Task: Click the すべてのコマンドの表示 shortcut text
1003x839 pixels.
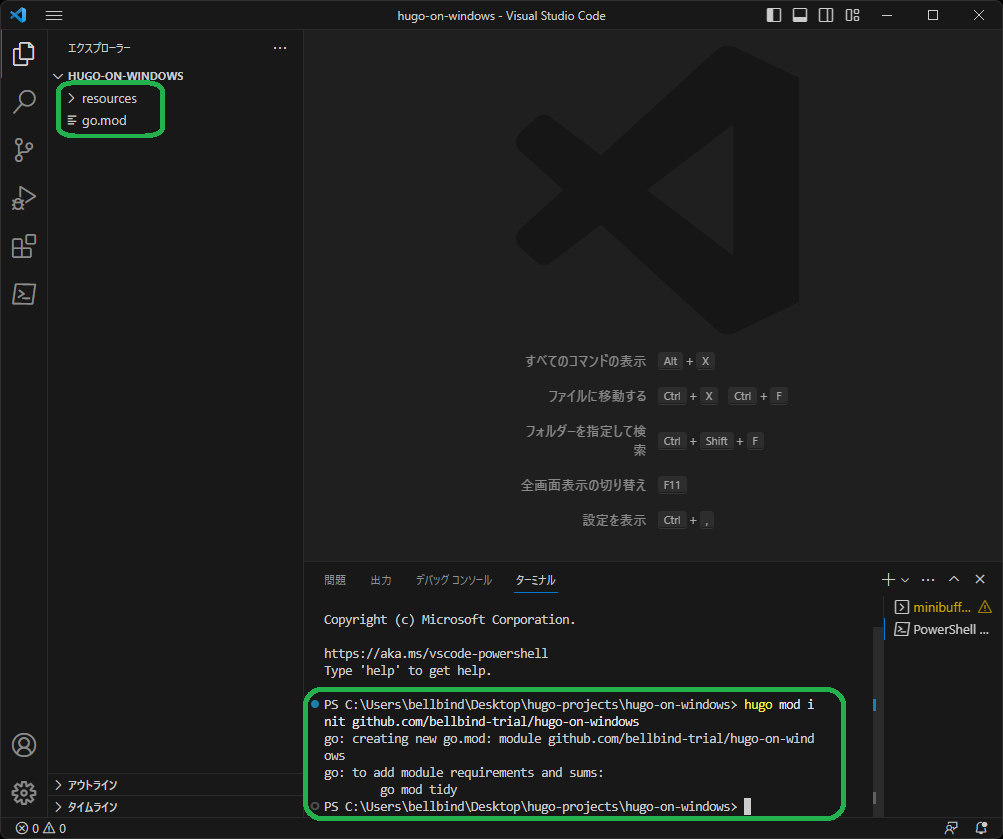Action: point(585,361)
